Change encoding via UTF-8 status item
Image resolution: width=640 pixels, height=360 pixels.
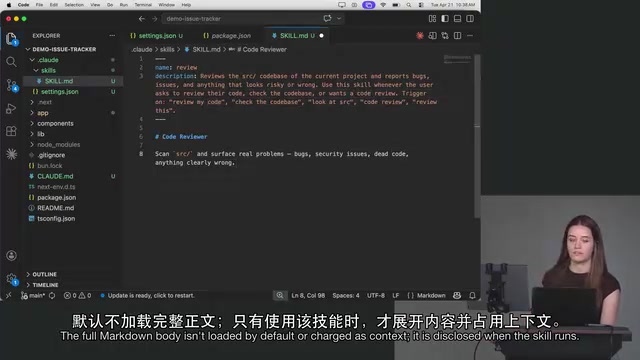[376, 296]
